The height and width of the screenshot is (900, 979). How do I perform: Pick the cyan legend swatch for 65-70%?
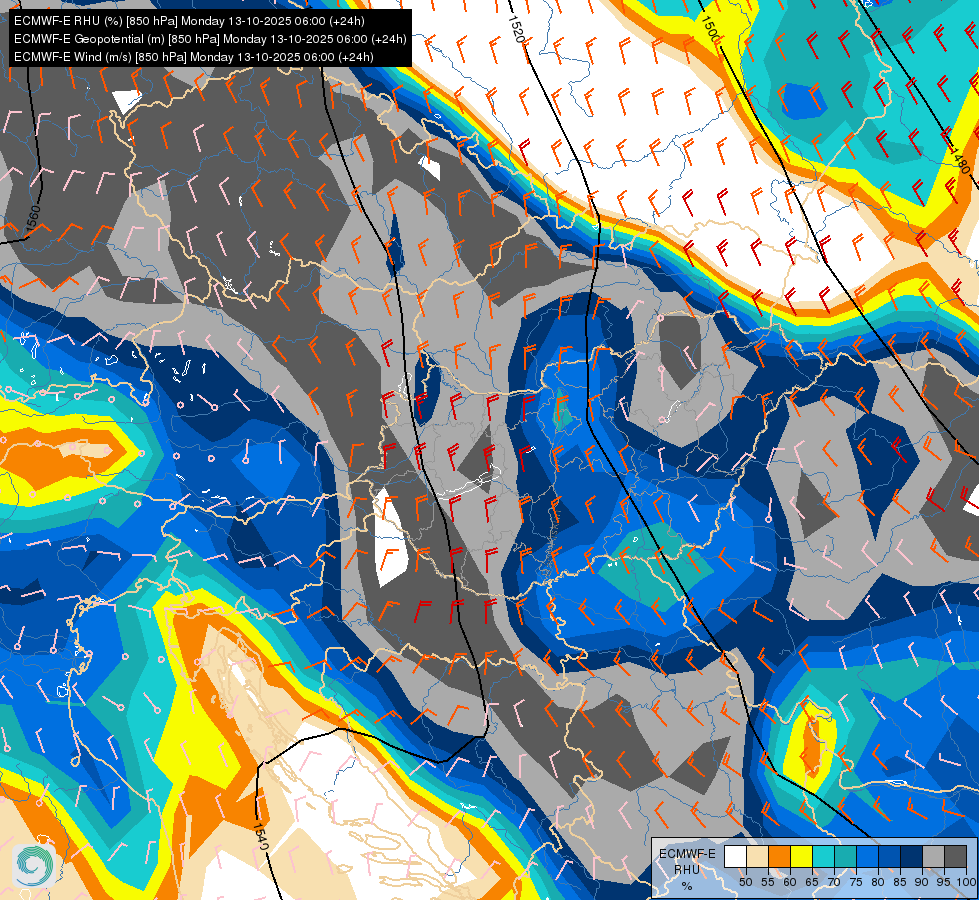pyautogui.click(x=824, y=856)
